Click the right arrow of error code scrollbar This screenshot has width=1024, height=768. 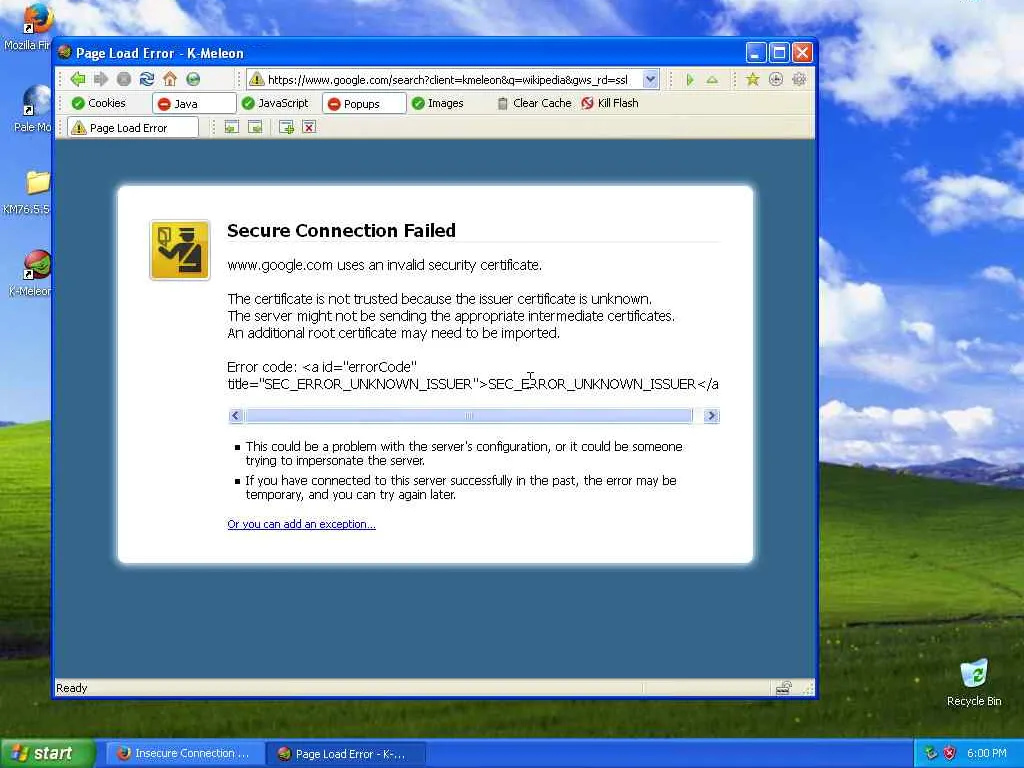712,415
